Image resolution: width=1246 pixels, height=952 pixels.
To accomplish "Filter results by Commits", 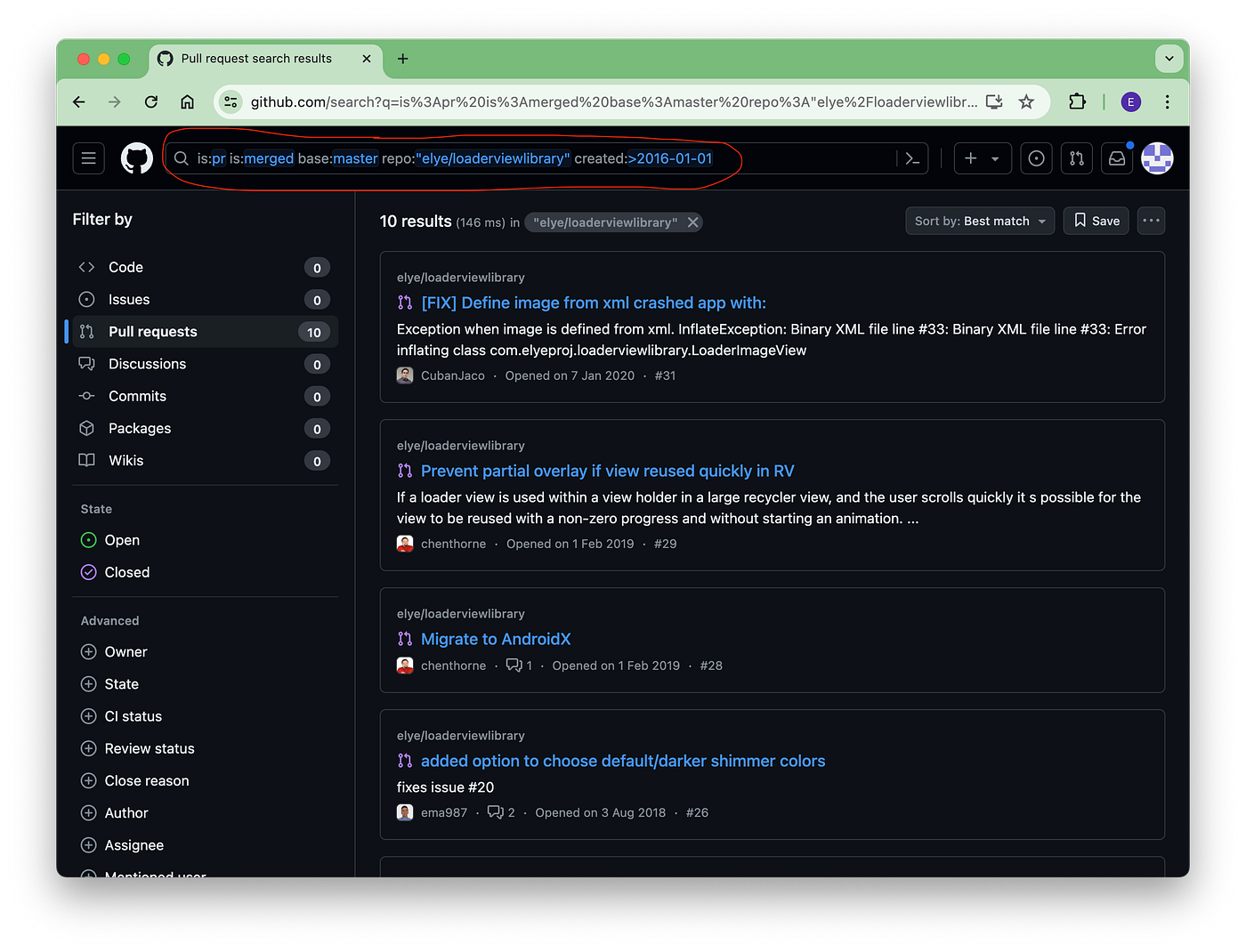I will (204, 396).
